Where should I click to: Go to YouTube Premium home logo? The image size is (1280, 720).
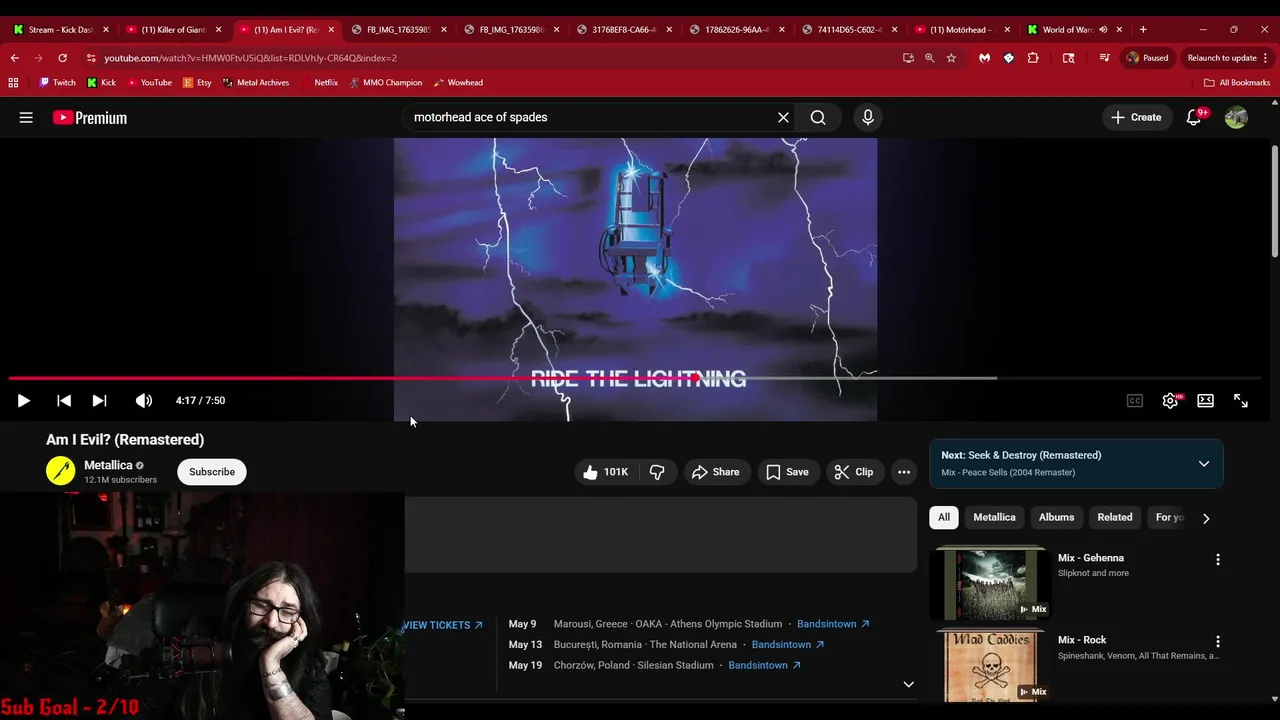(90, 117)
